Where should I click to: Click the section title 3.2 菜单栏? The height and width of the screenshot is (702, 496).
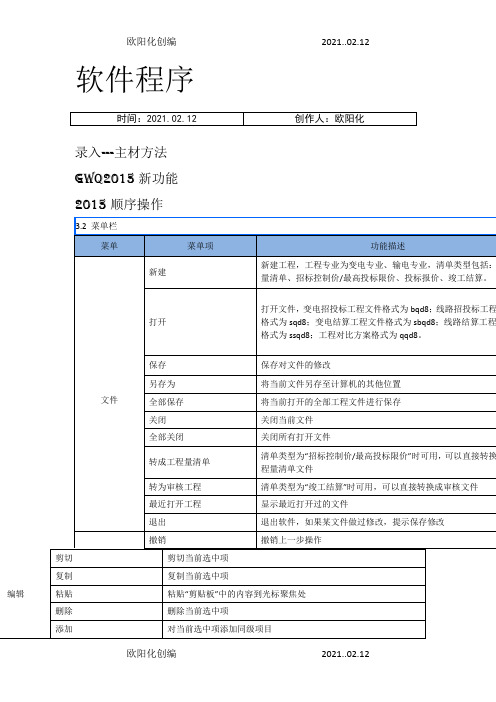96,226
